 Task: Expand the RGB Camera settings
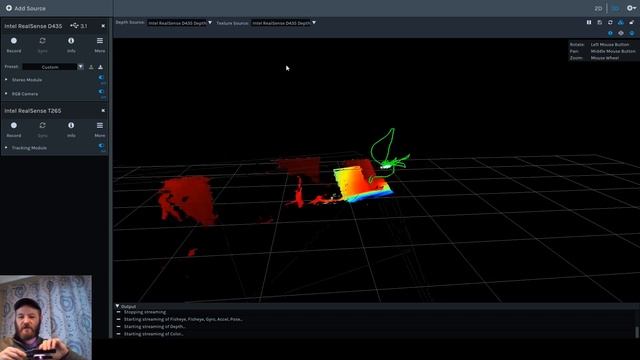point(6,93)
